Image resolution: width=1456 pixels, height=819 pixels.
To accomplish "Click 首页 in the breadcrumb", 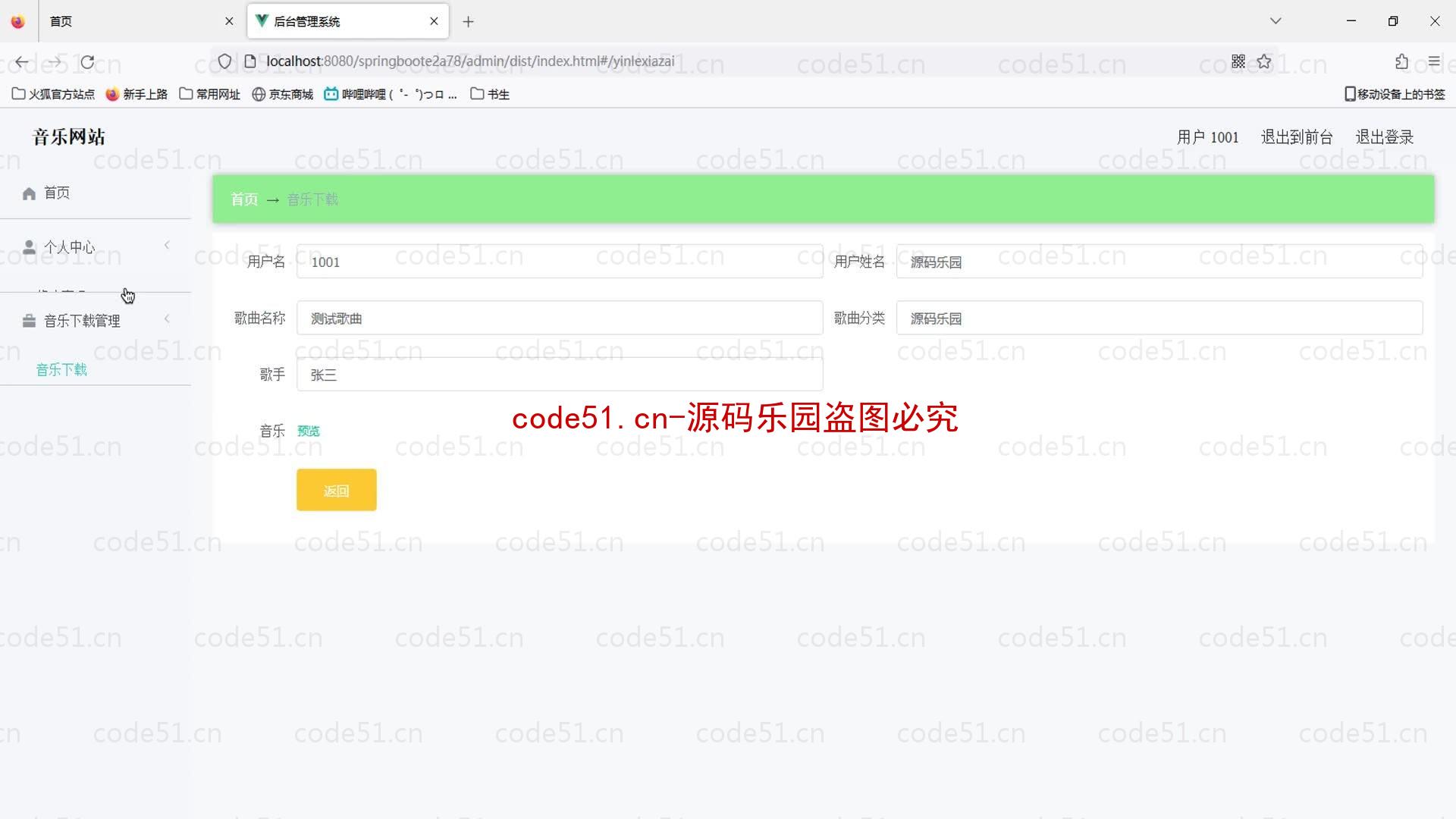I will coord(244,199).
